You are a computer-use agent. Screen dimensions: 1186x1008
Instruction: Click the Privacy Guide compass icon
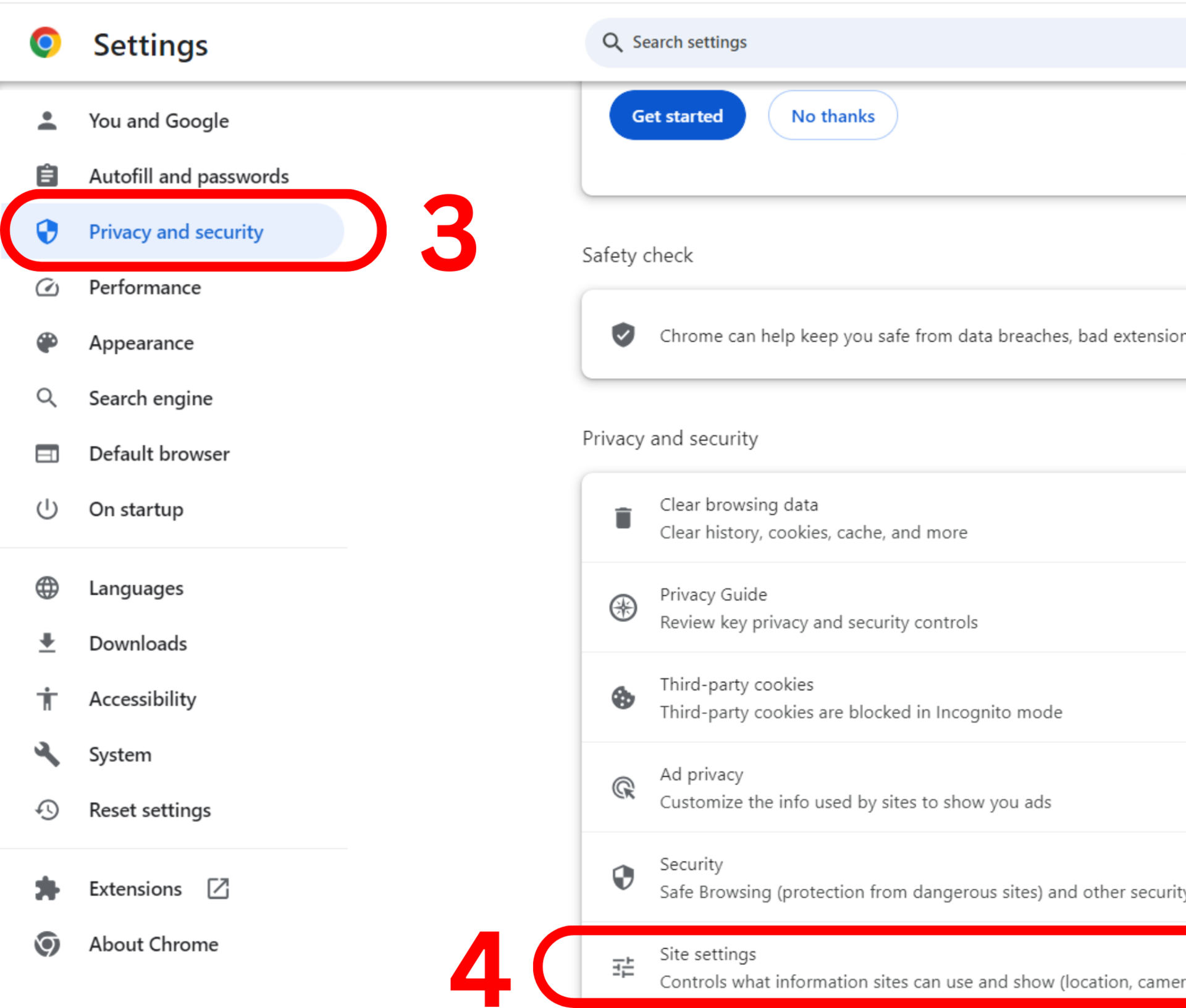click(x=623, y=607)
